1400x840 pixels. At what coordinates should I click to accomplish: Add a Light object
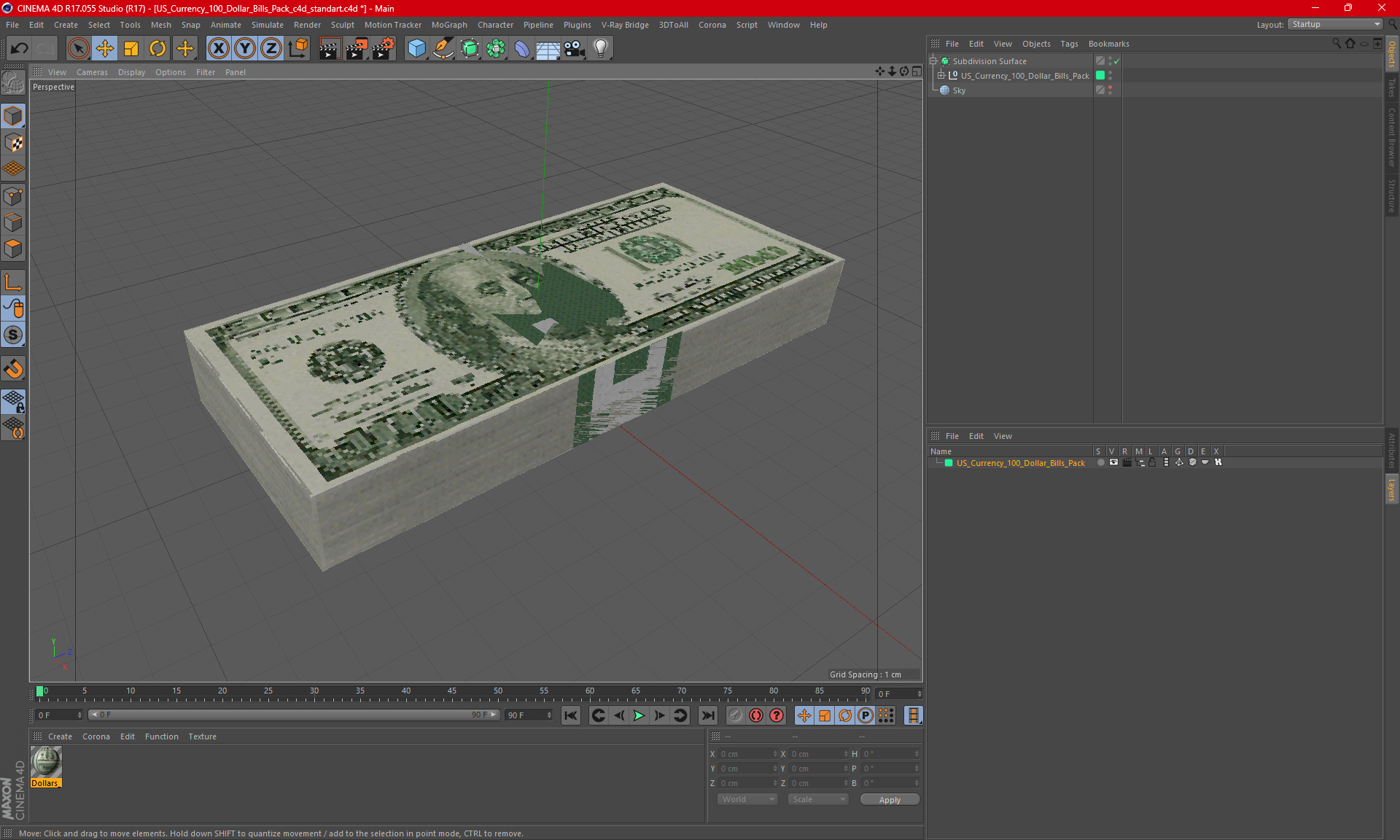coord(601,49)
